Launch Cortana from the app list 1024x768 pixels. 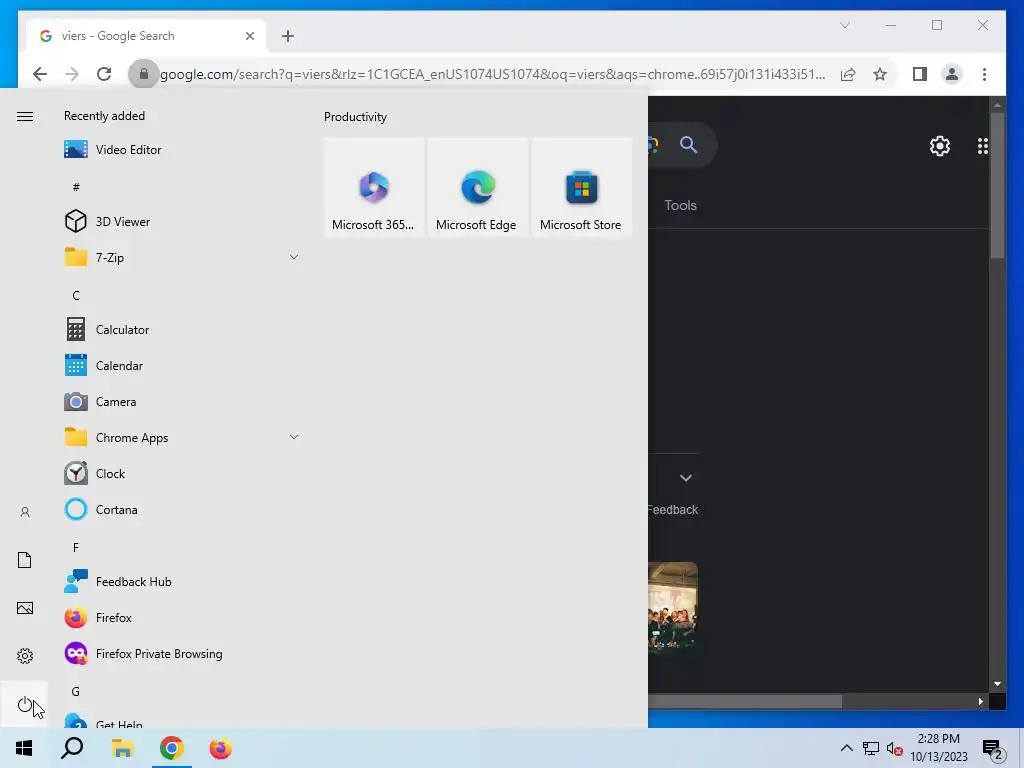coord(182,509)
